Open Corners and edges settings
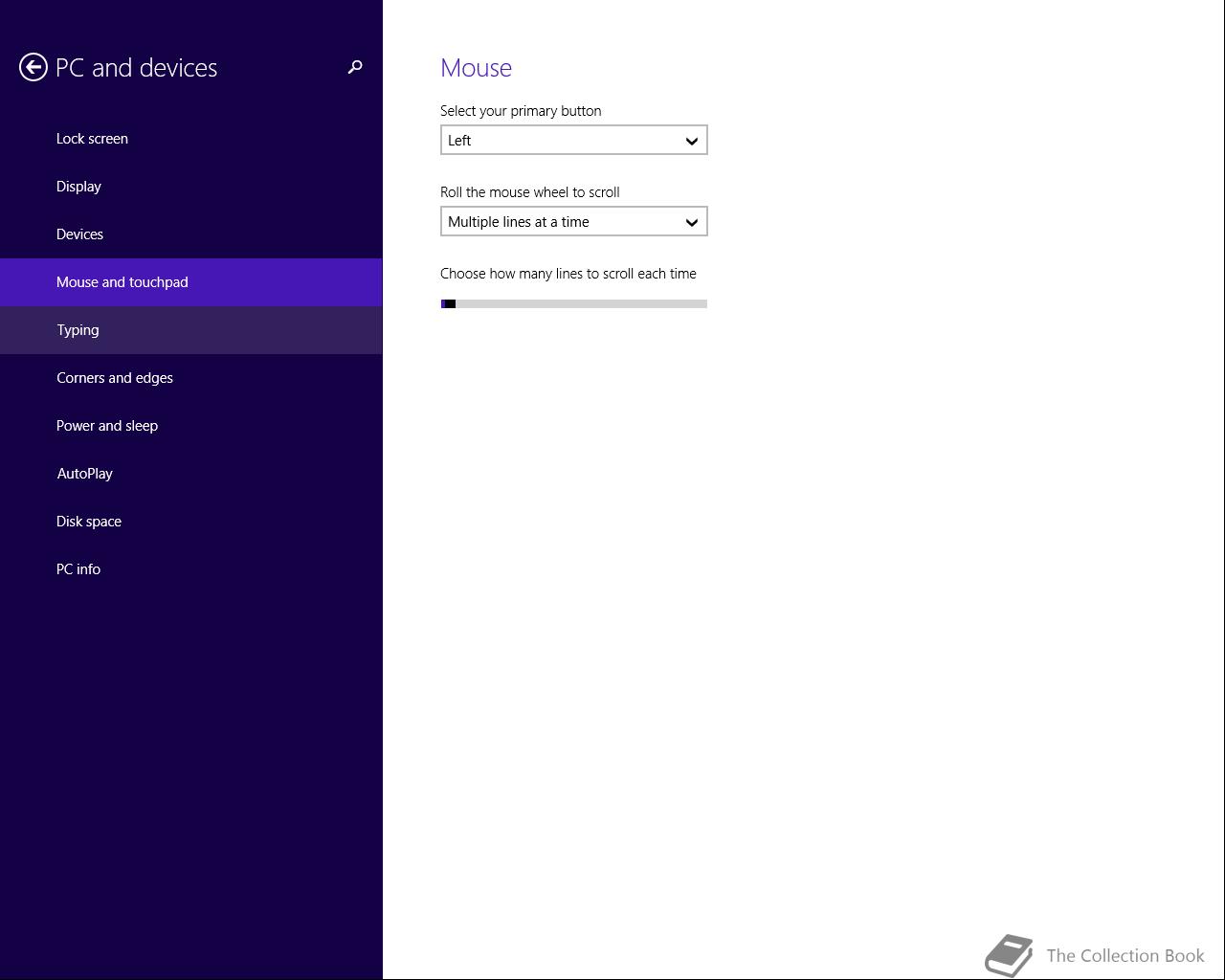Screen dimensions: 1225x980 click(191, 378)
